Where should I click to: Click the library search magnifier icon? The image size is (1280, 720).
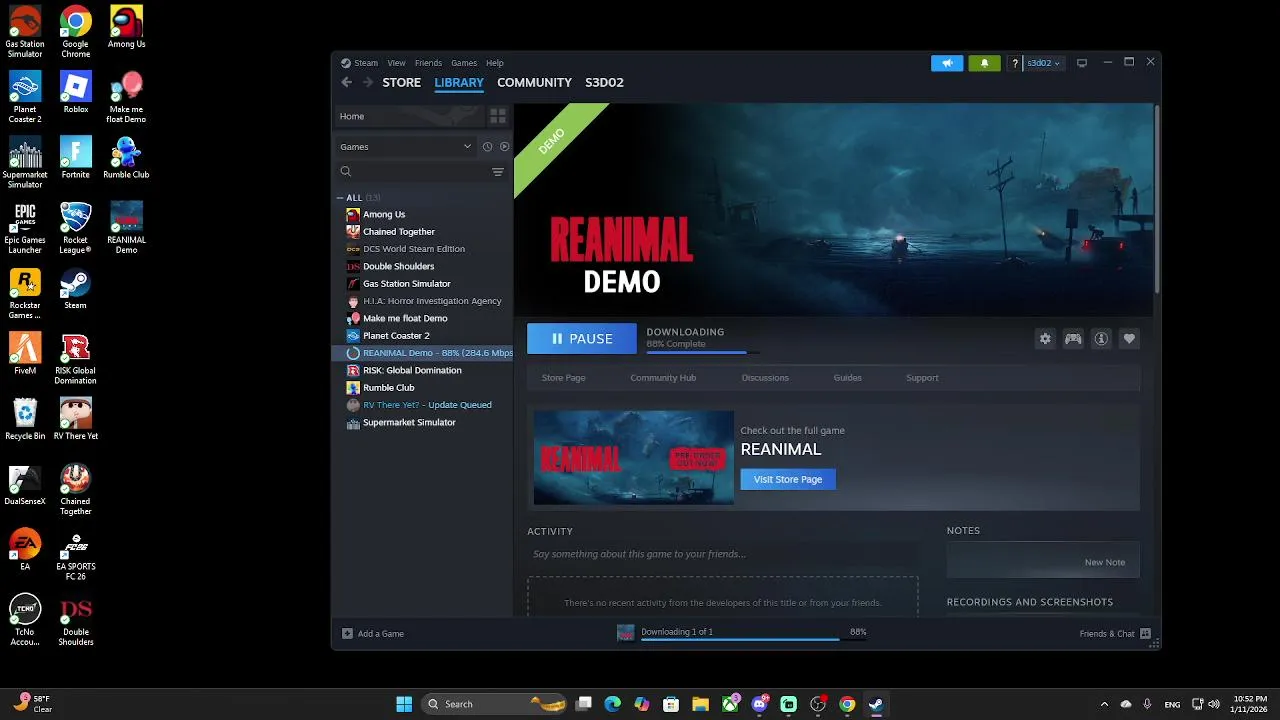click(x=346, y=172)
